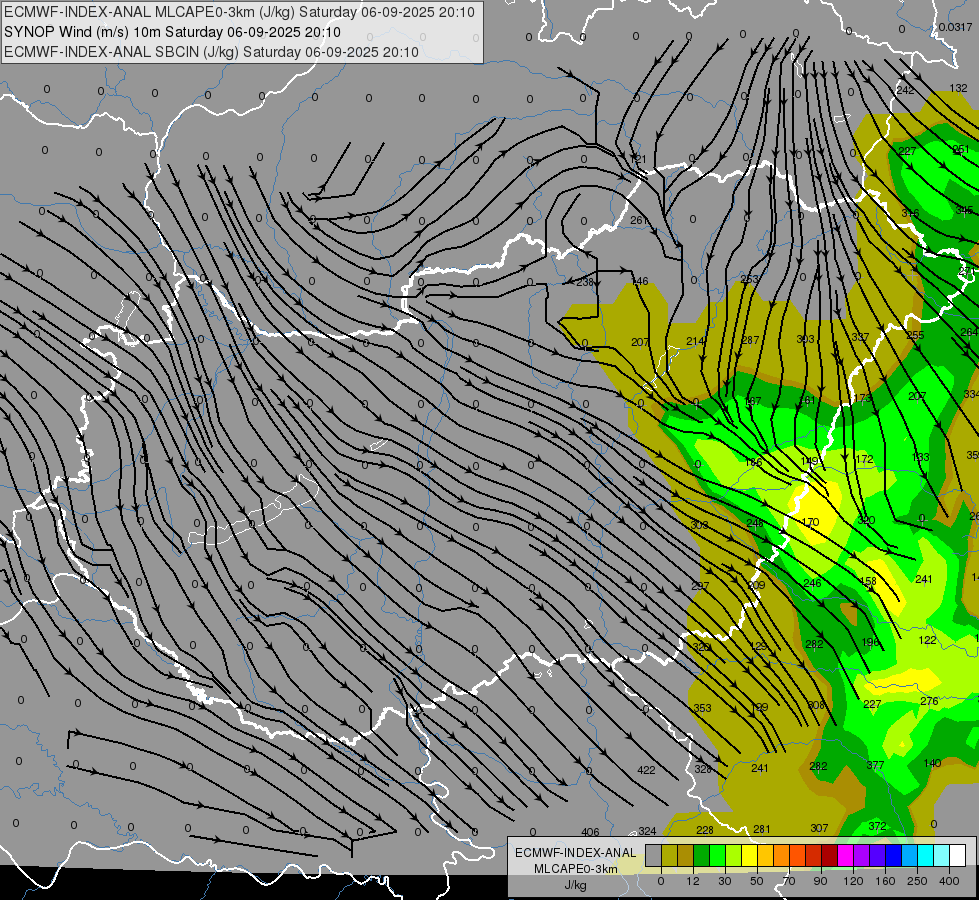Click the legend label MLCAPE0-3km
Image resolution: width=979 pixels, height=900 pixels.
pos(575,869)
